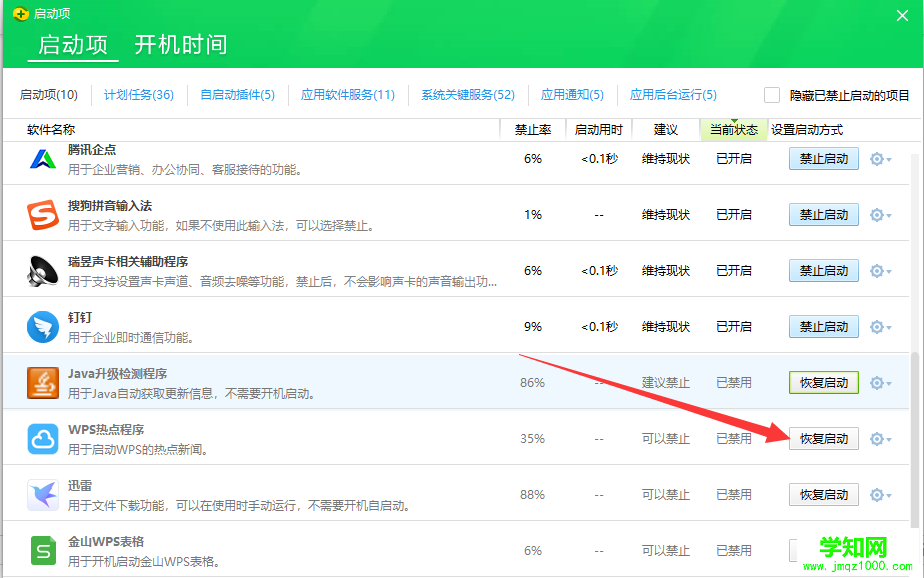Close the 启动项 window
Screen dimensions: 924x578
point(902,16)
